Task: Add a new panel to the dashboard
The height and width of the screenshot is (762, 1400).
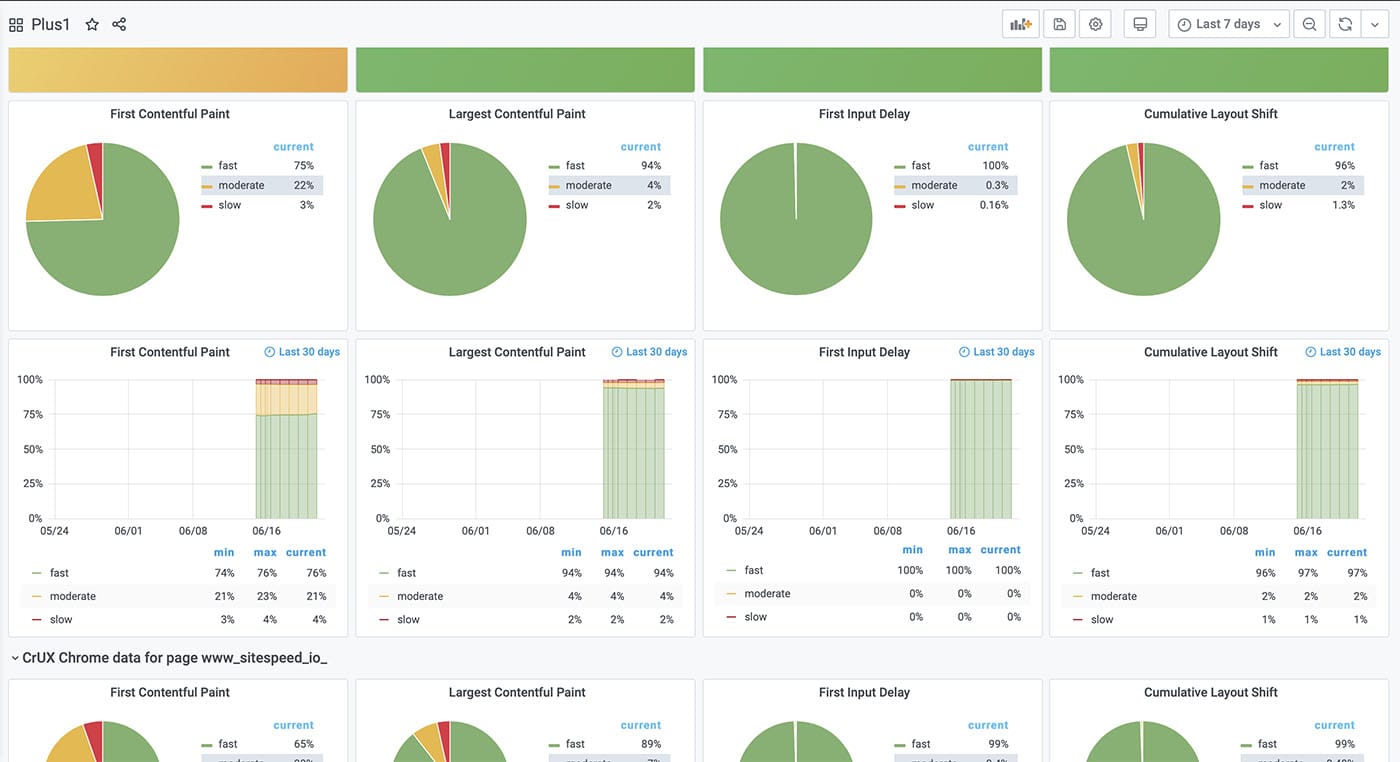Action: click(1021, 24)
